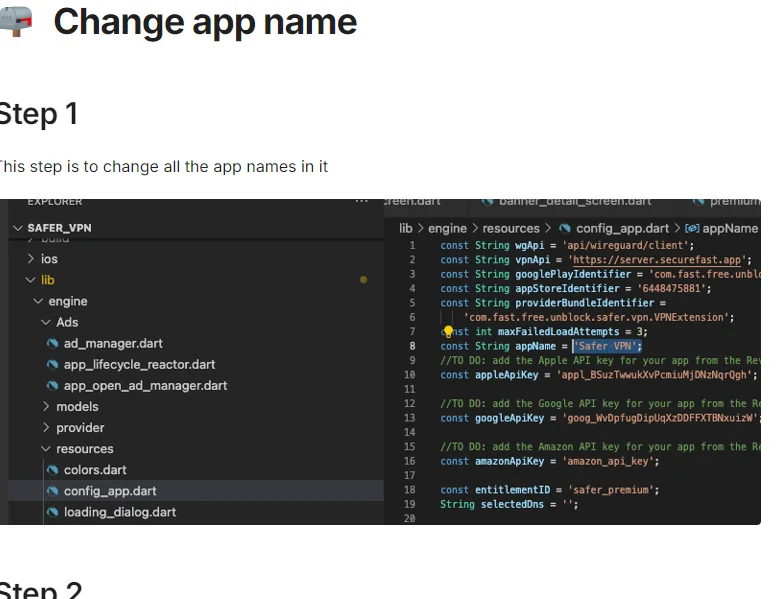Click the Dart icon of colors.dart
Image resolution: width=782 pixels, height=599 pixels.
coord(52,470)
